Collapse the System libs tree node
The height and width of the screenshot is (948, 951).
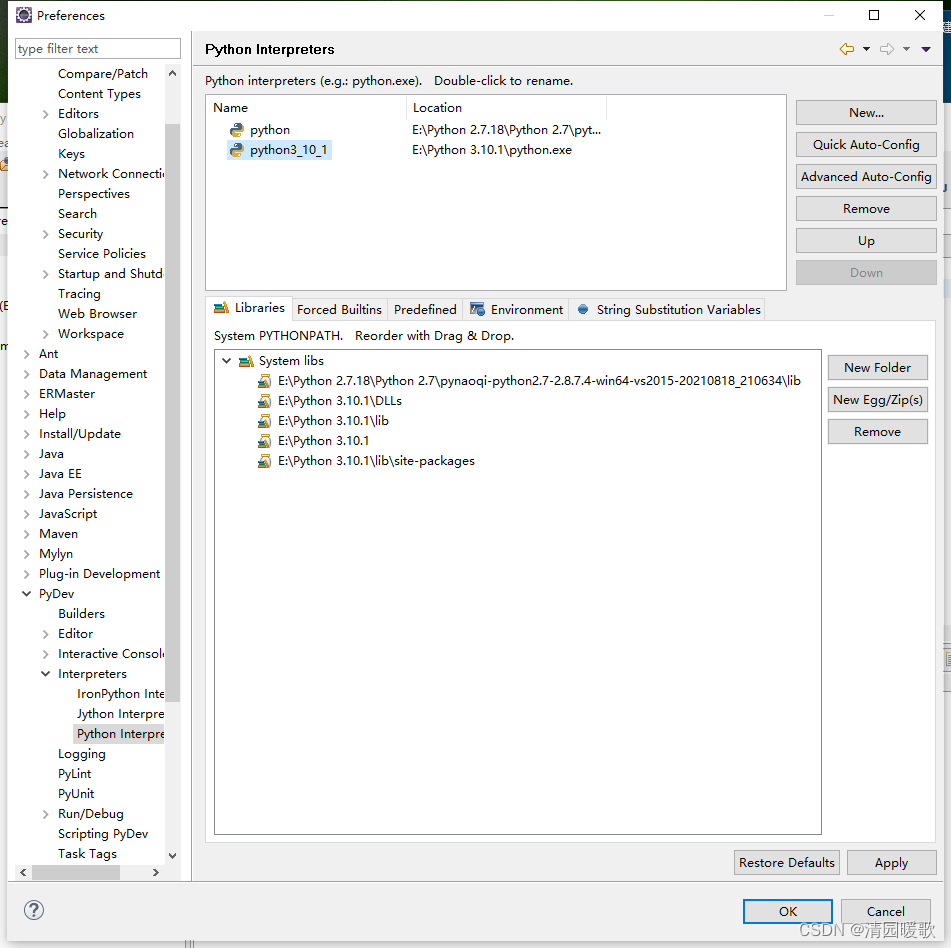pyautogui.click(x=227, y=361)
